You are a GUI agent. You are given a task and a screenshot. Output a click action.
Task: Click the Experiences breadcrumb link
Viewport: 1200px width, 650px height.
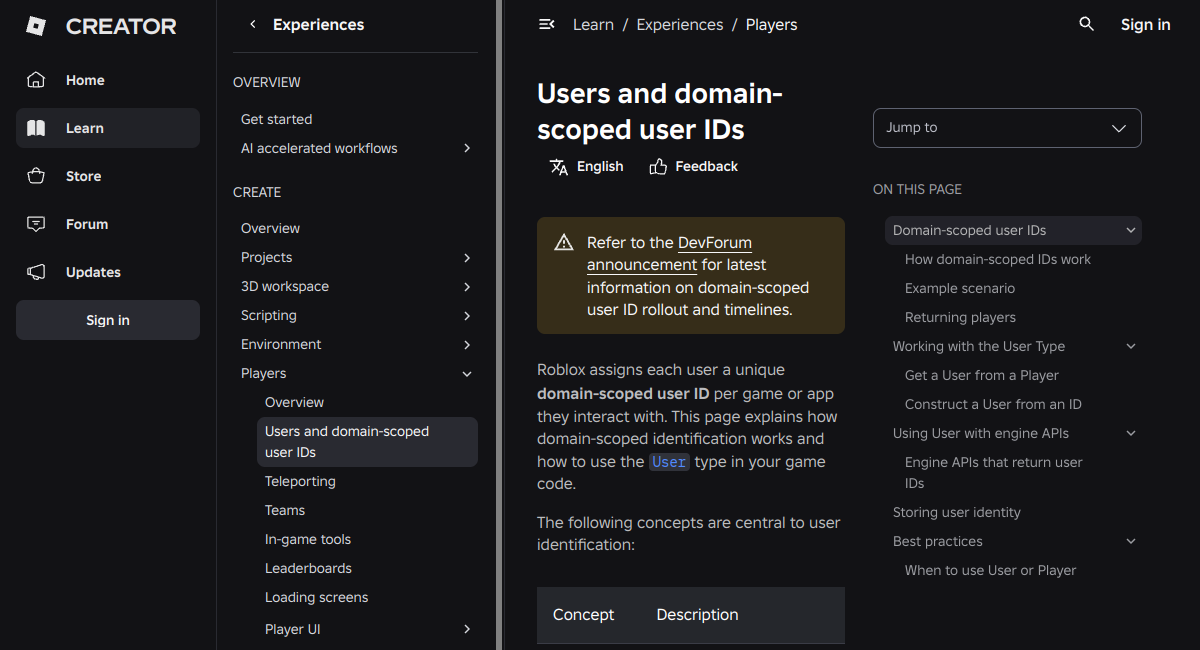[680, 24]
